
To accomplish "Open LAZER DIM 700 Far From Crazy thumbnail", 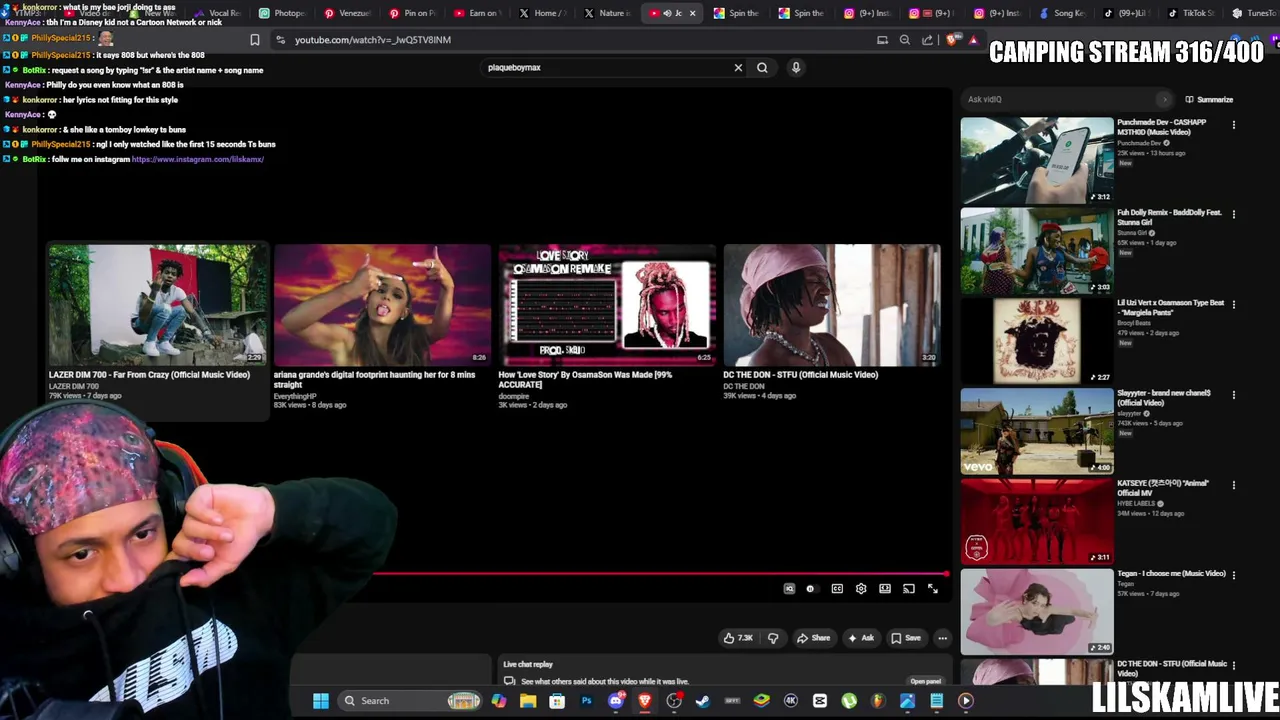I will pyautogui.click(x=157, y=305).
